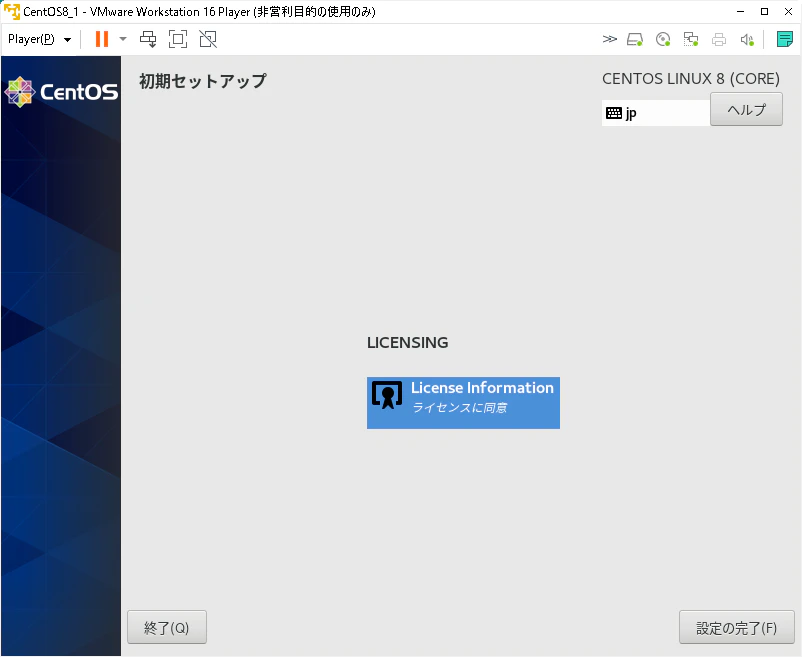Open the network adapter device icon

(x=691, y=39)
